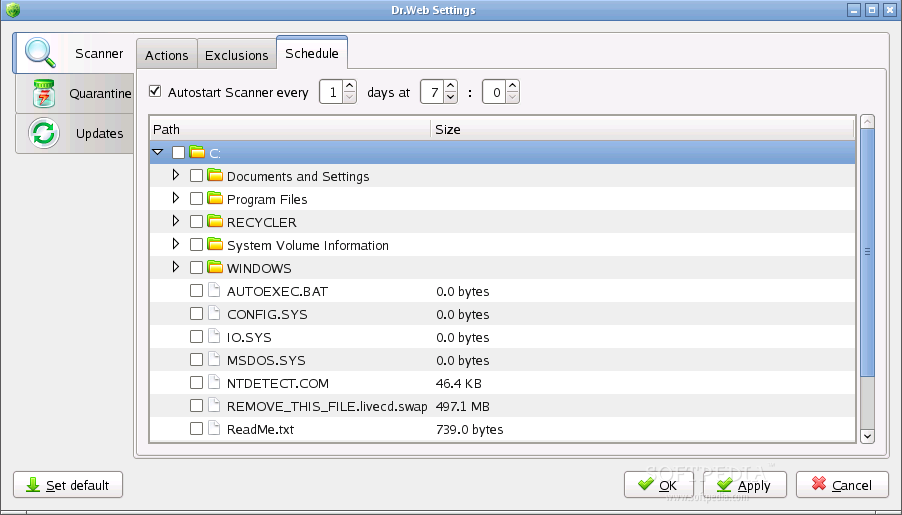Click the REMOVE_THIS_FILE.livecd.swap file icon

coord(214,405)
